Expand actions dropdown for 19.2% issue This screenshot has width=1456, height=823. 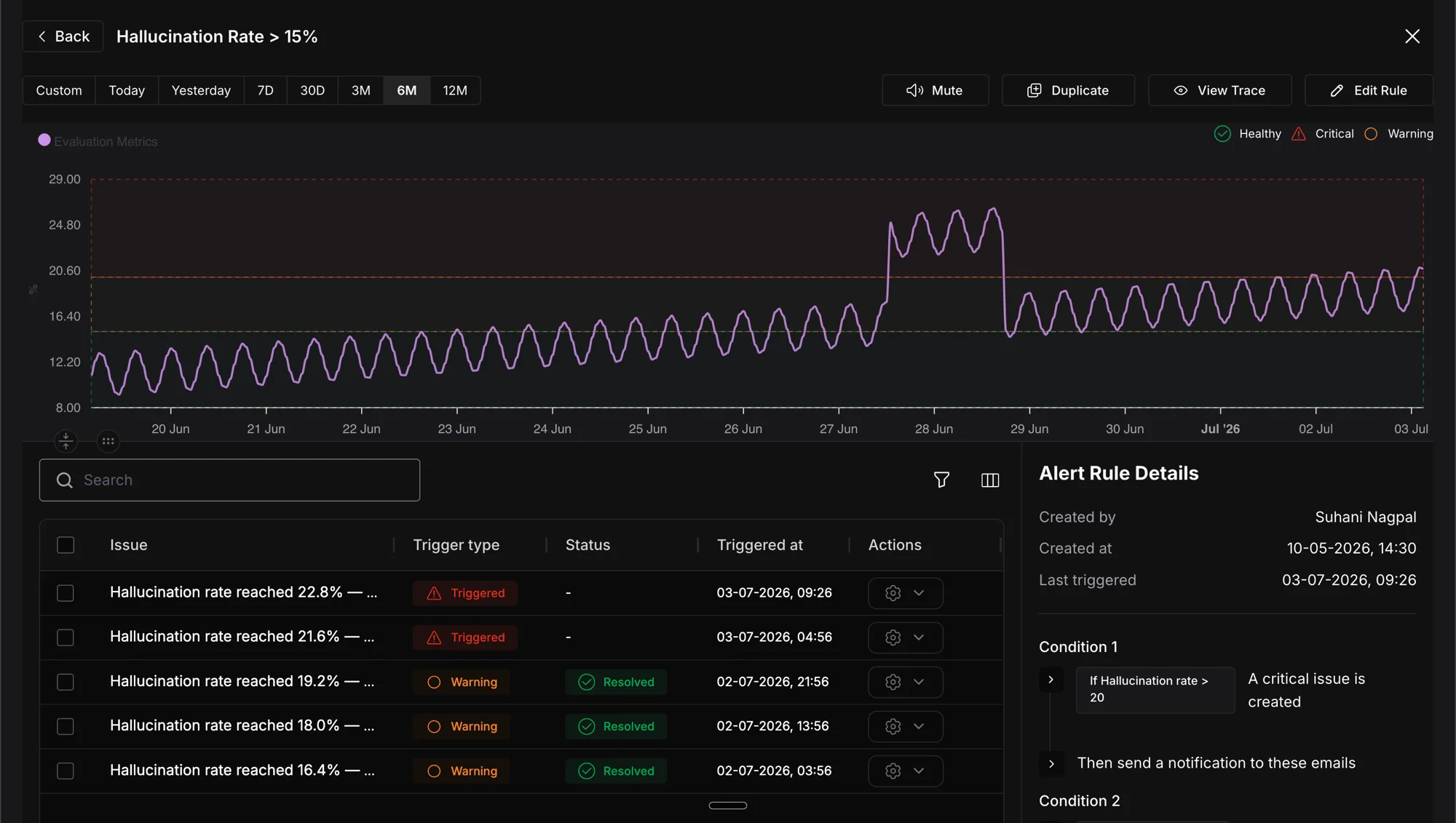tap(919, 682)
